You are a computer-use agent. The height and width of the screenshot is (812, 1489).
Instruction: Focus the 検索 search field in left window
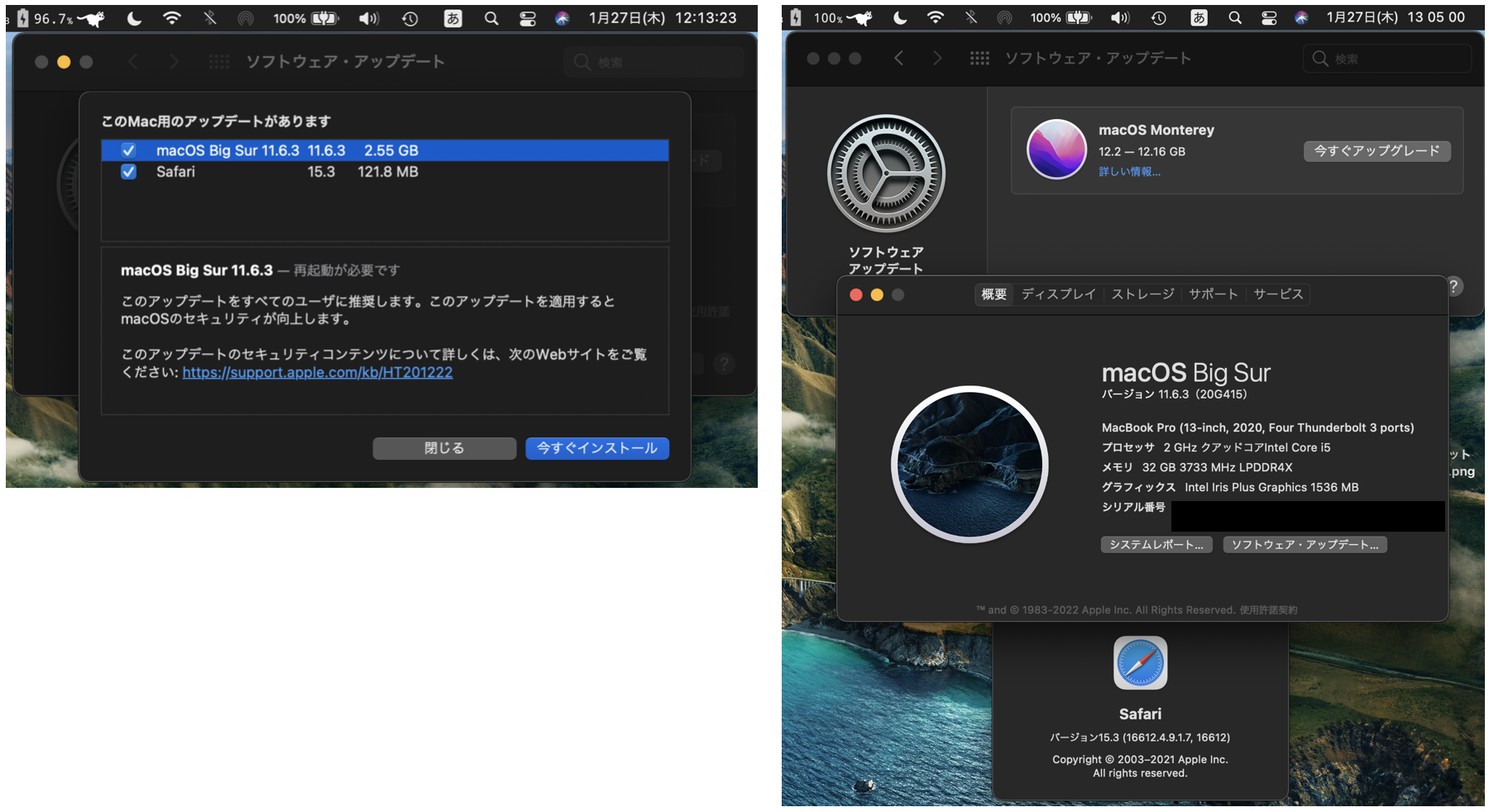[654, 62]
